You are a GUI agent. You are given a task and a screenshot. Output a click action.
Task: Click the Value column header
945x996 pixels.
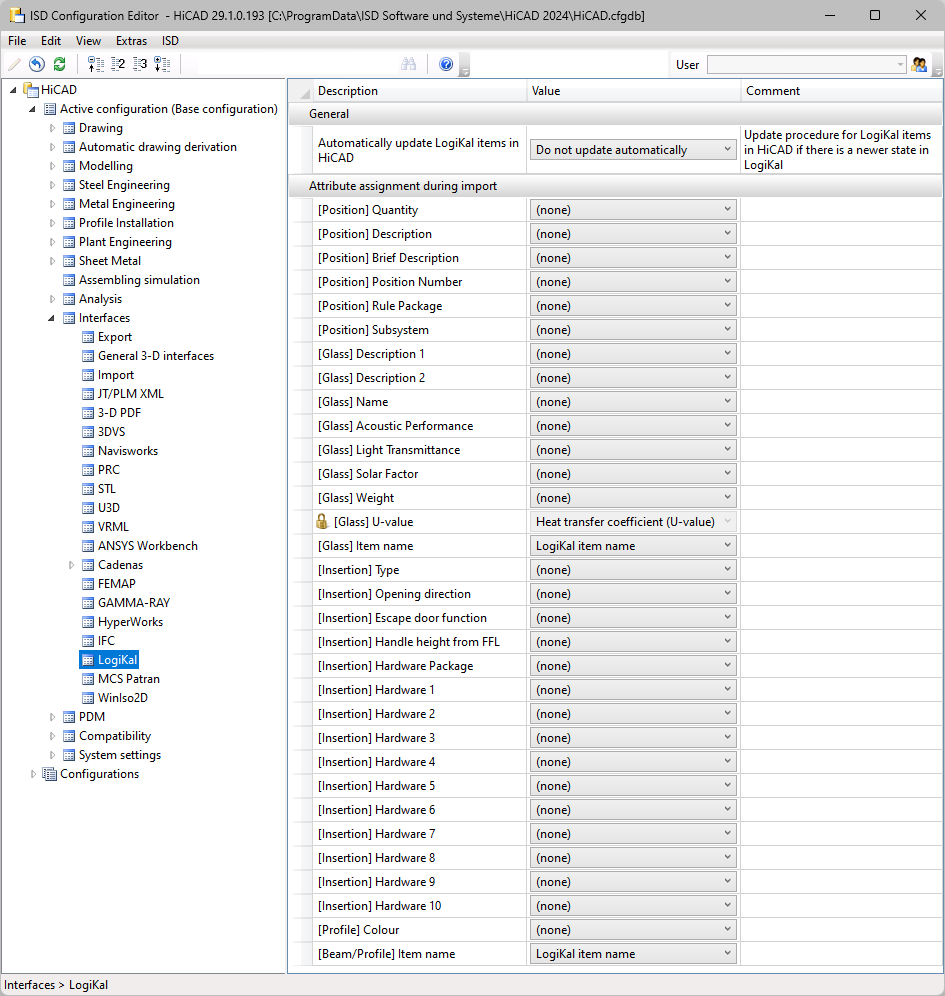(x=634, y=91)
